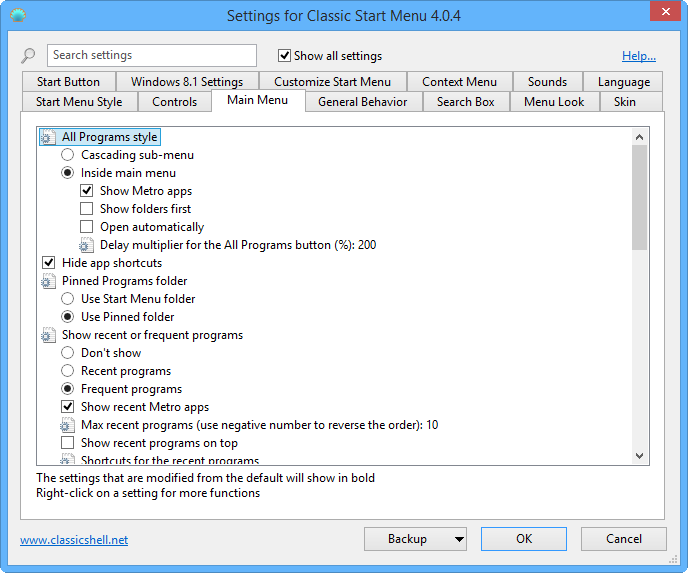Open the Controls tab

175,102
